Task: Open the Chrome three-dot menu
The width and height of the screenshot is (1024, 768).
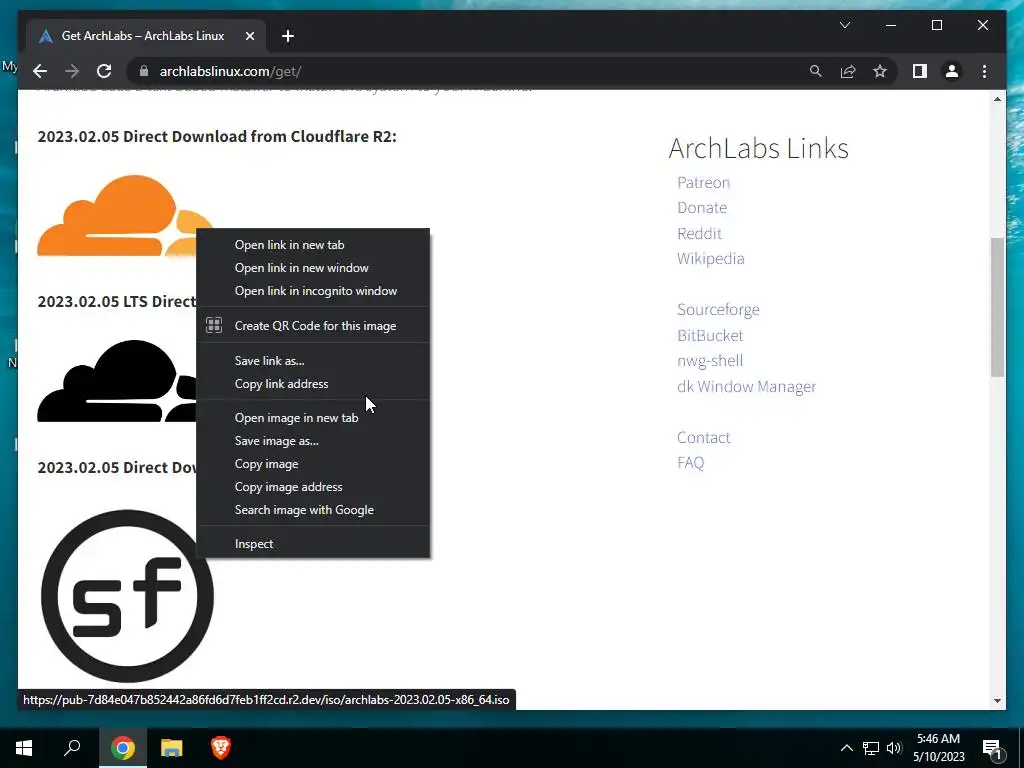Action: [x=984, y=71]
